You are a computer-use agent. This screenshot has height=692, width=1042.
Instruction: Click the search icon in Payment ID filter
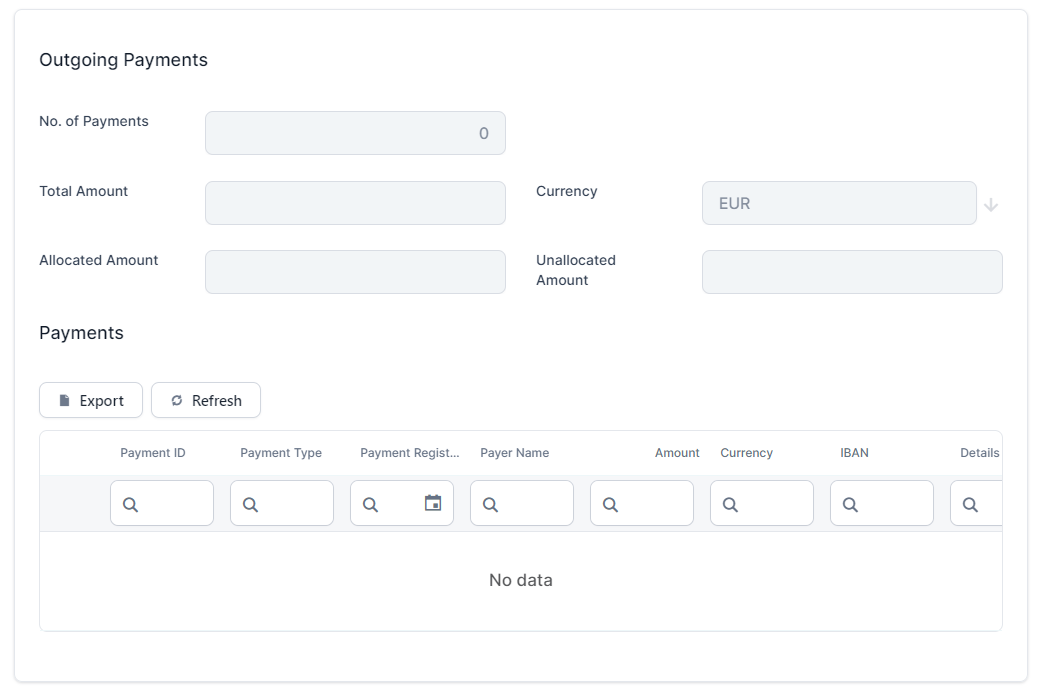point(131,504)
